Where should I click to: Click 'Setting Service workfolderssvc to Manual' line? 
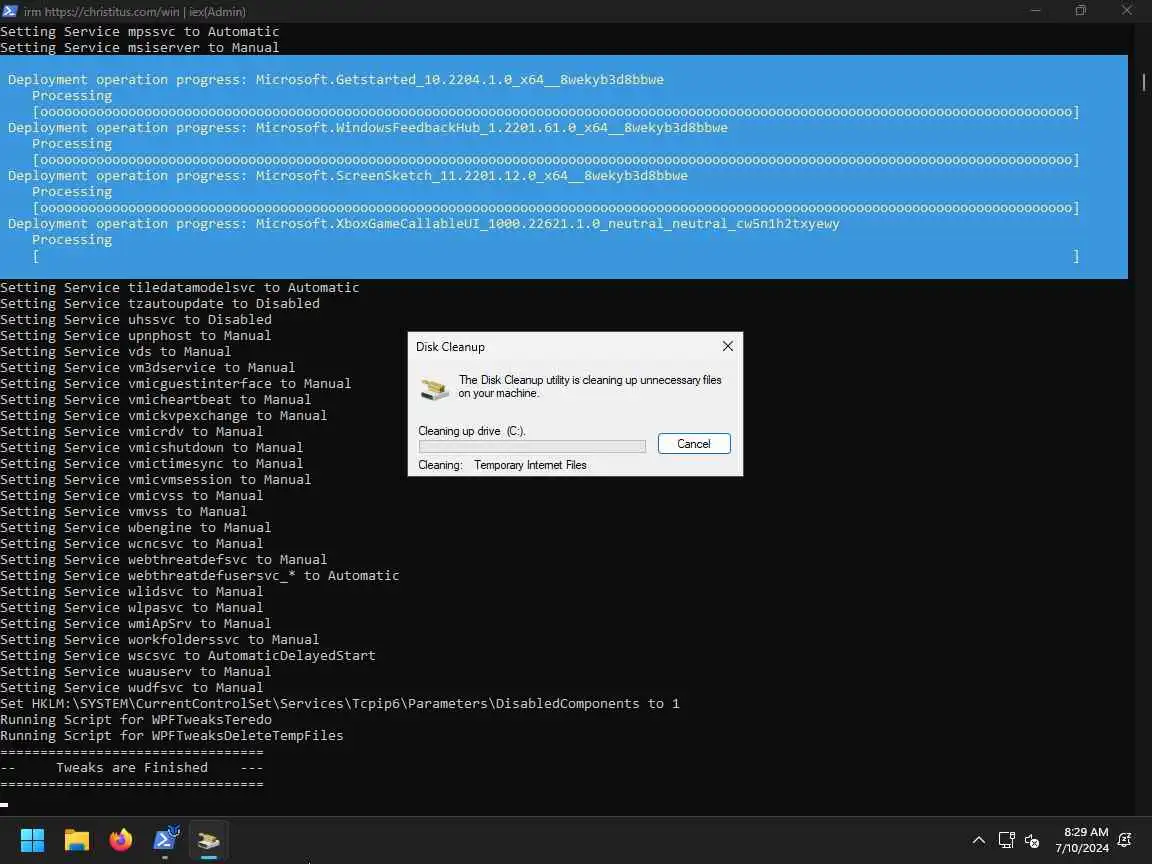(x=160, y=639)
